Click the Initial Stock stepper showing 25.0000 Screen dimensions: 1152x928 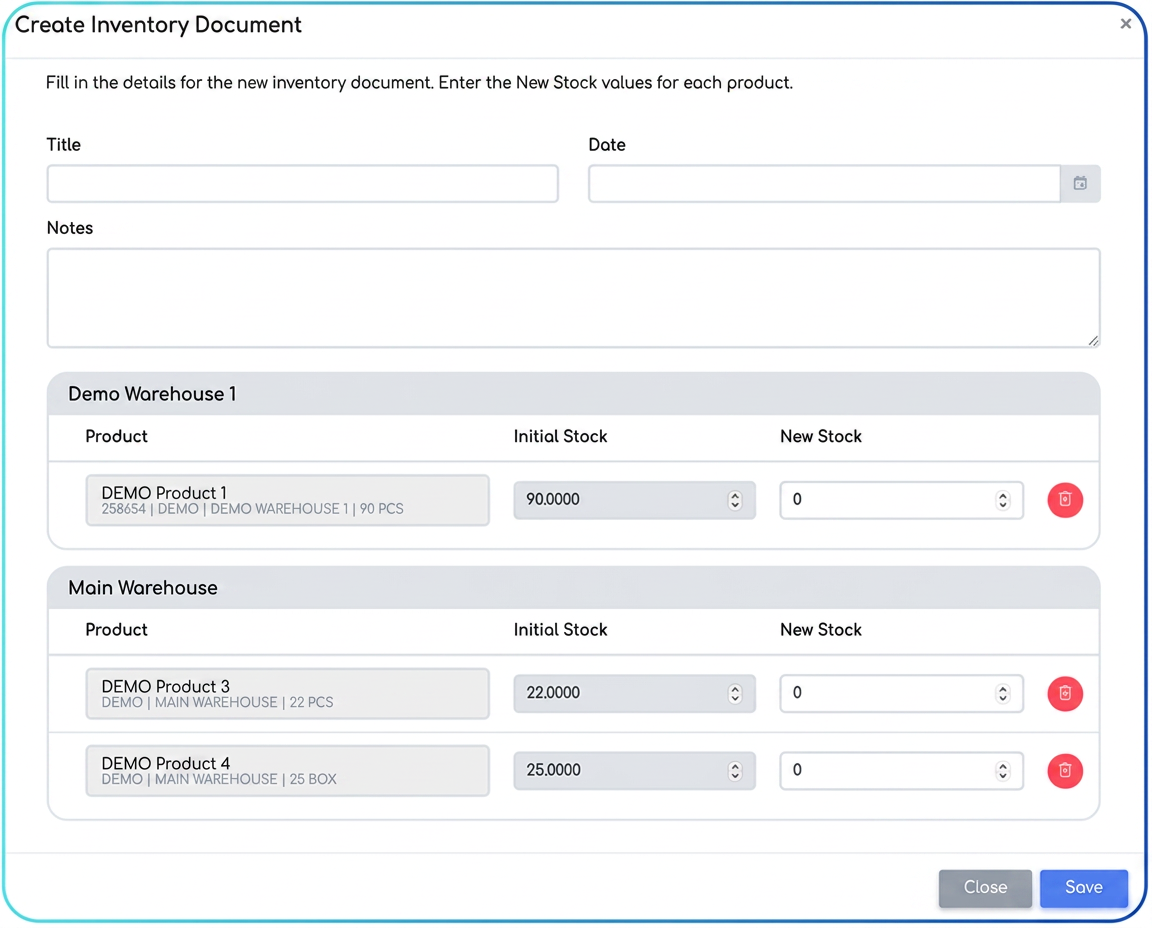tap(735, 771)
